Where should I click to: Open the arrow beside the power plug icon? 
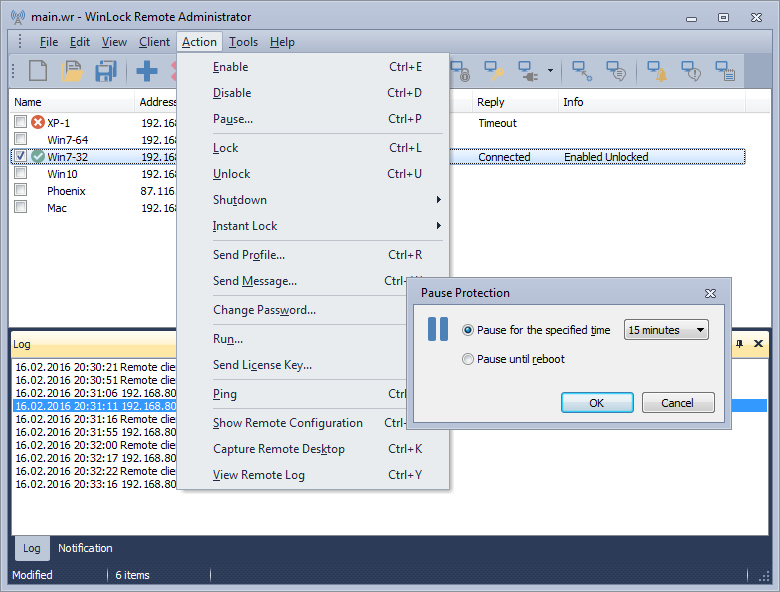coord(550,71)
